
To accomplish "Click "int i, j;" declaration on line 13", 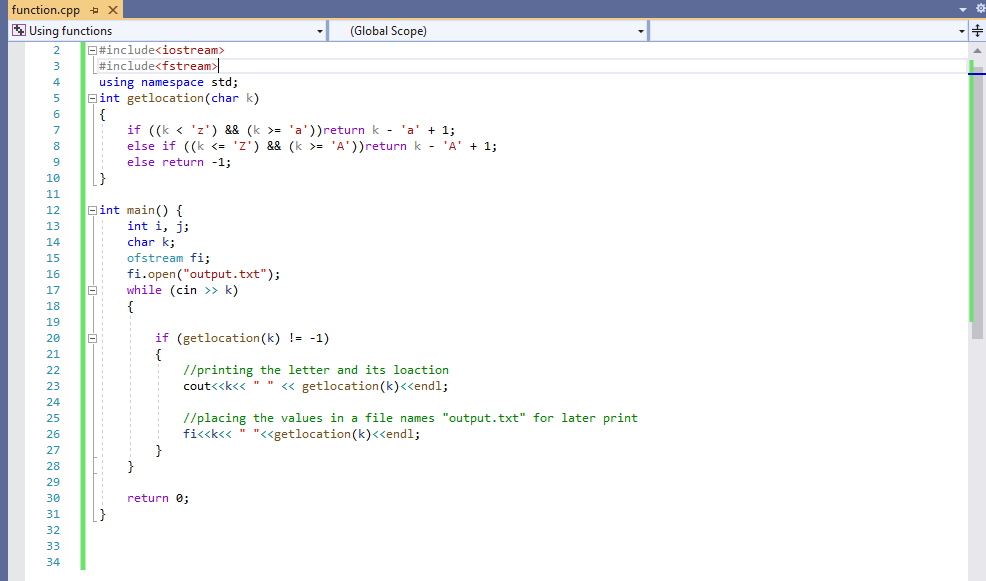I will tap(158, 226).
